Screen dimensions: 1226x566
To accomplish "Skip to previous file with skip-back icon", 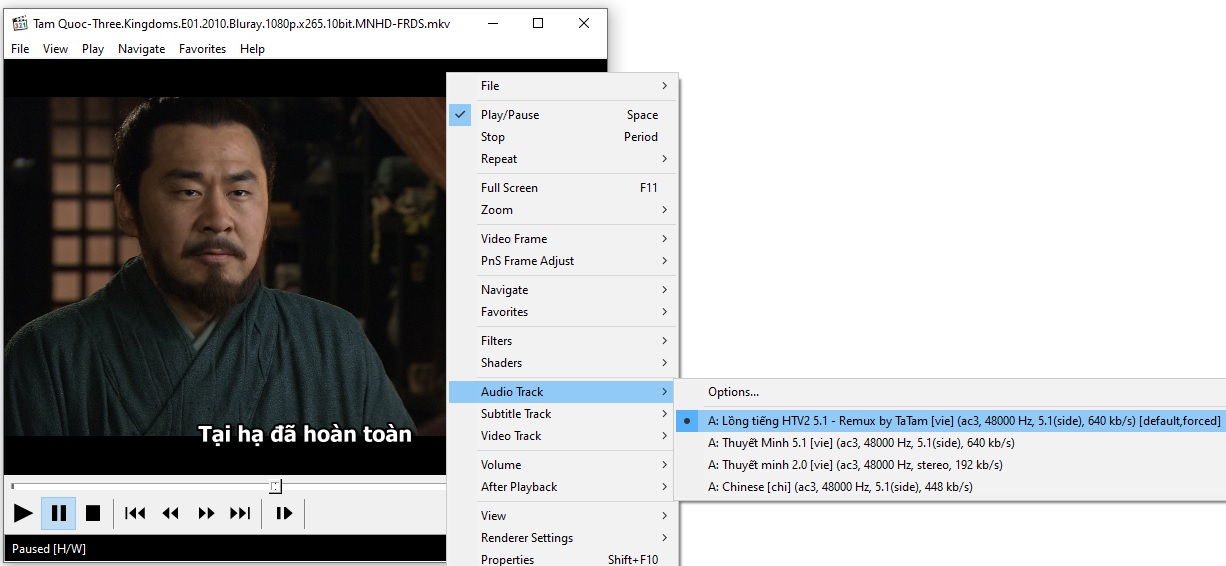I will [135, 513].
